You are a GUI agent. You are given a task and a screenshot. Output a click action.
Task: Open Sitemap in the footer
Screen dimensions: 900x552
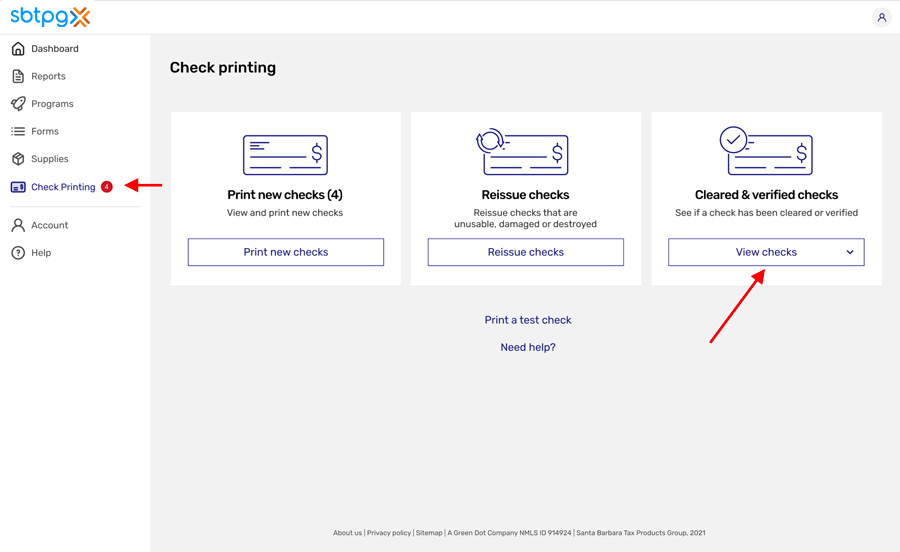429,532
